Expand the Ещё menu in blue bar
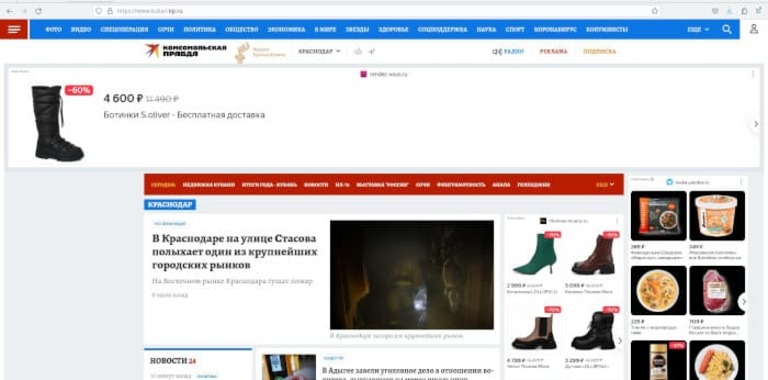 (698, 29)
